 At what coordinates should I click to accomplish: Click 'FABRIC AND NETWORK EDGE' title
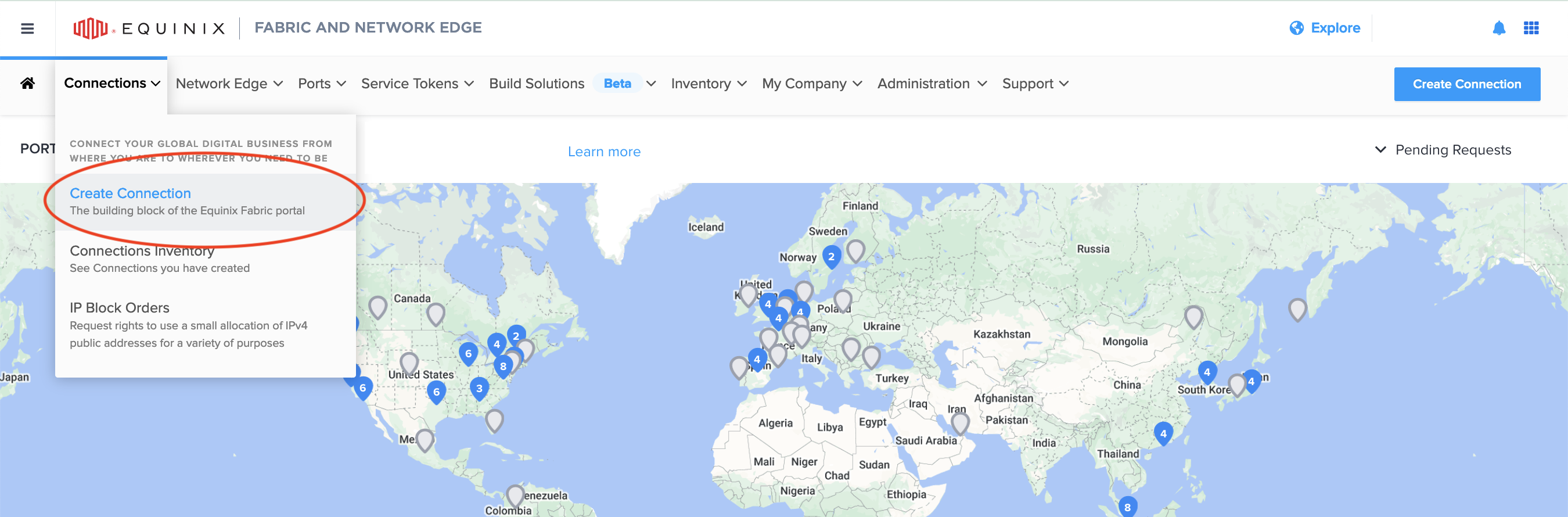368,27
